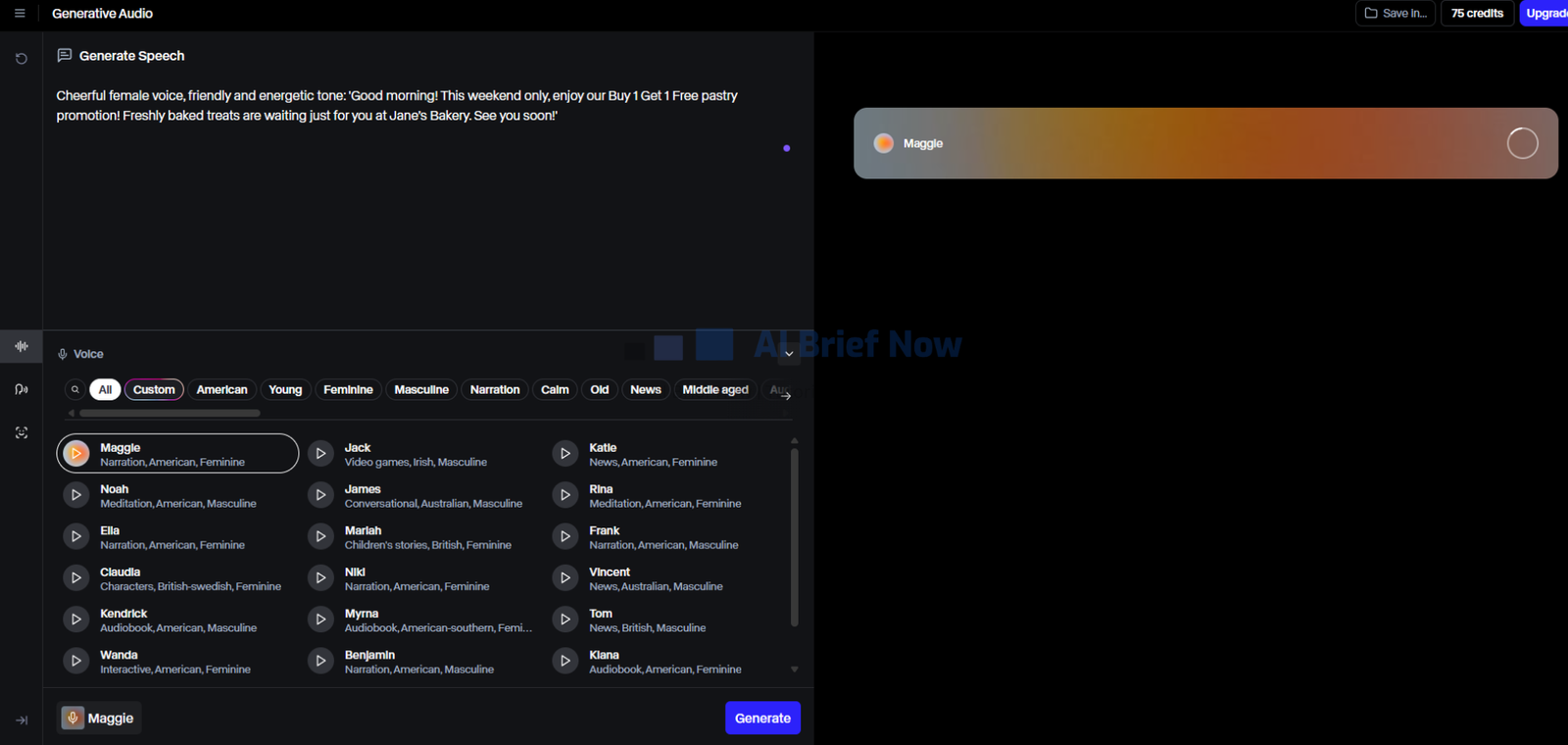Open the selected Maggie voice chip
This screenshot has height=745, width=1568.
(x=99, y=719)
